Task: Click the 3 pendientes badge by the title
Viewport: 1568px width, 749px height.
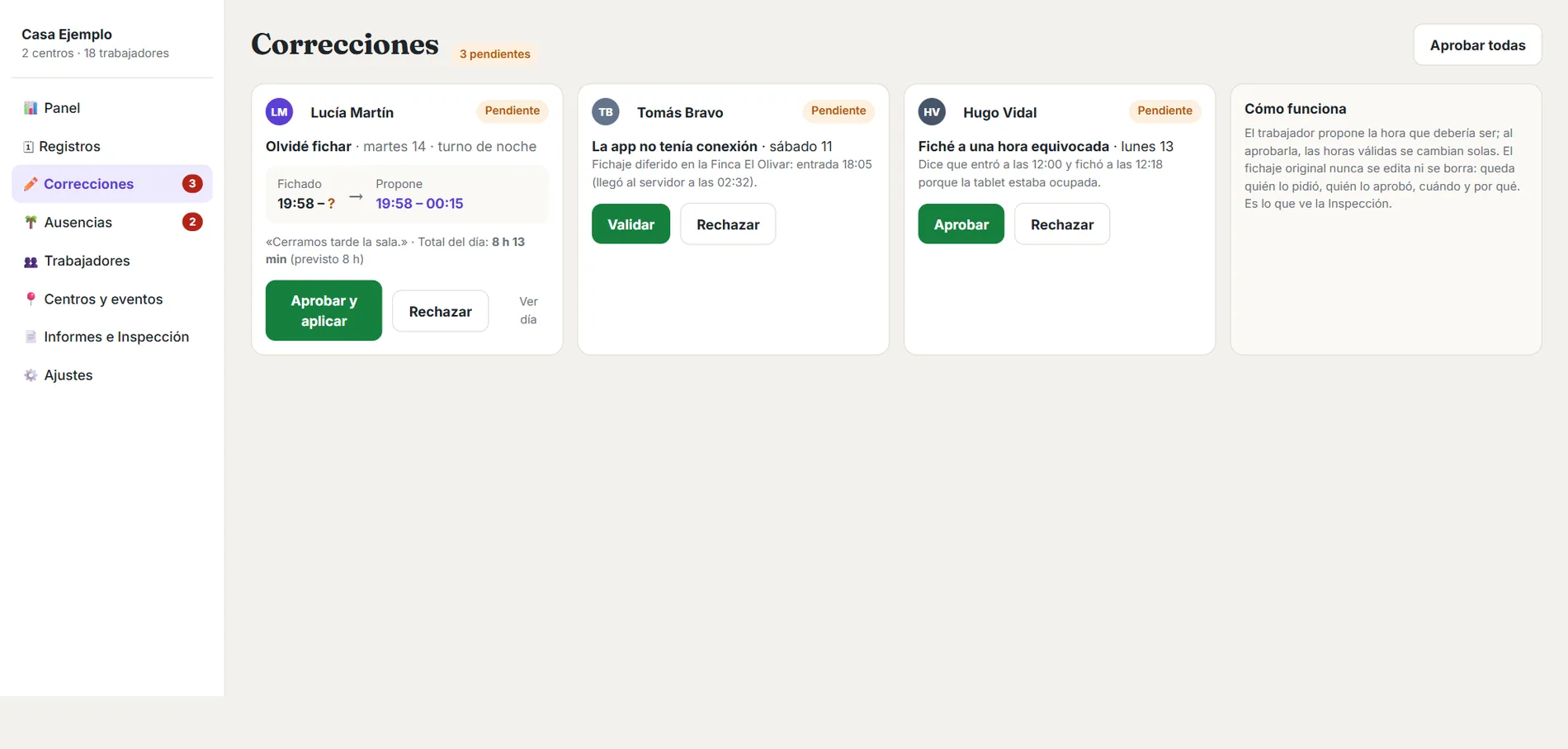Action: (494, 54)
